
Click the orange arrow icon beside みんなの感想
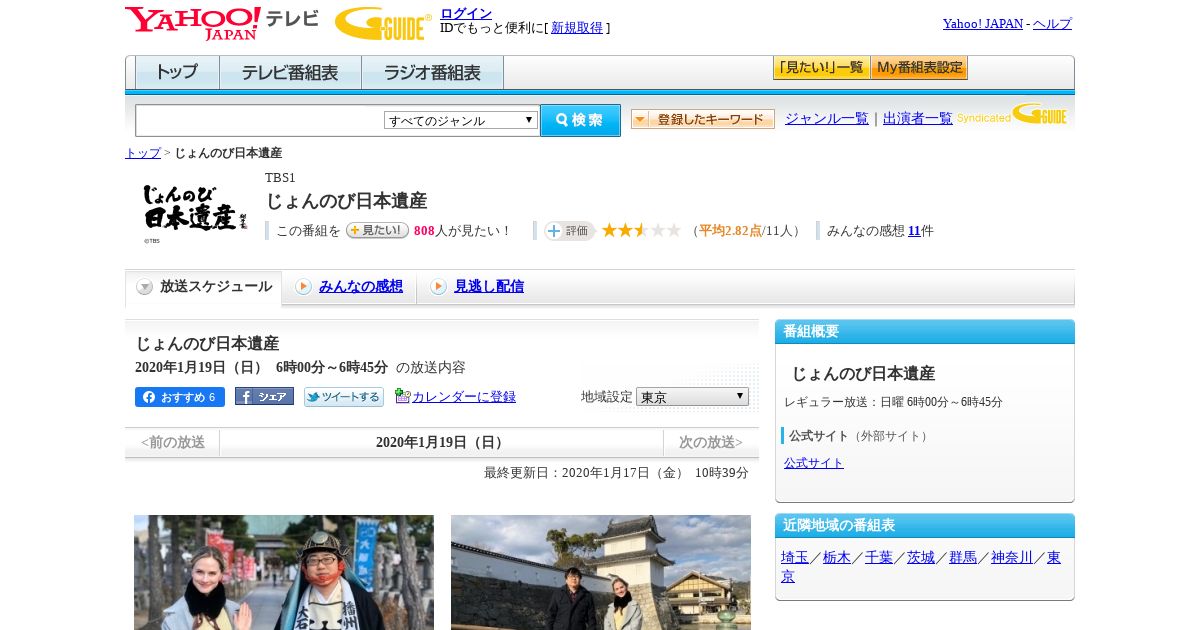(303, 287)
